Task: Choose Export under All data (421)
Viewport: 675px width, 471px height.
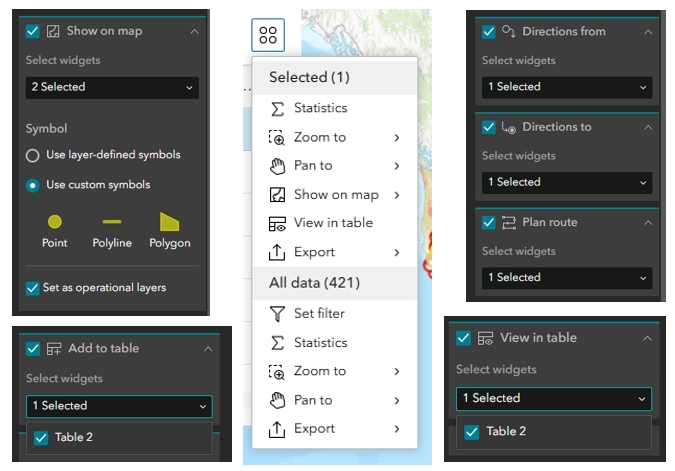Action: point(334,429)
